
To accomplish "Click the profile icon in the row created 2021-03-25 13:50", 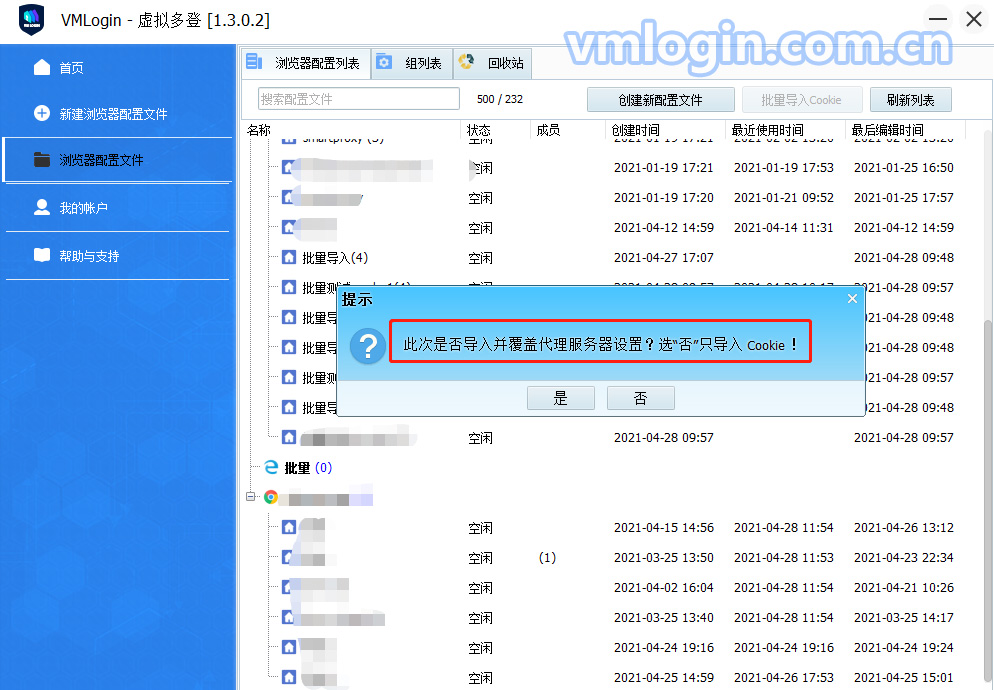I will tap(289, 557).
